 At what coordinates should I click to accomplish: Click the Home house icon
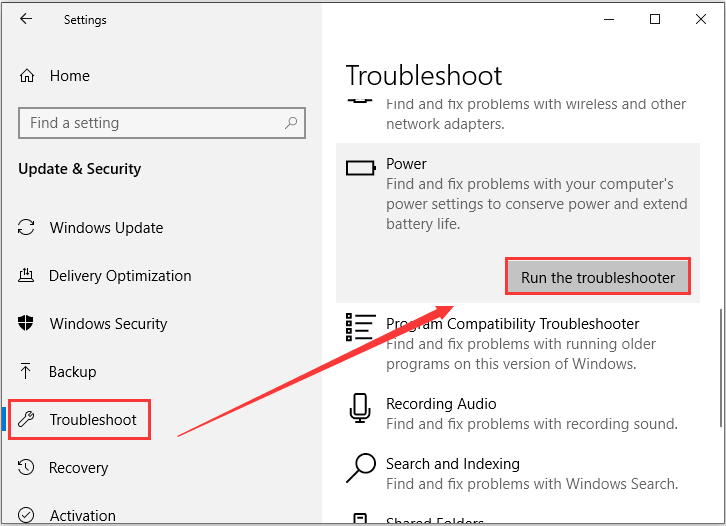coord(27,75)
